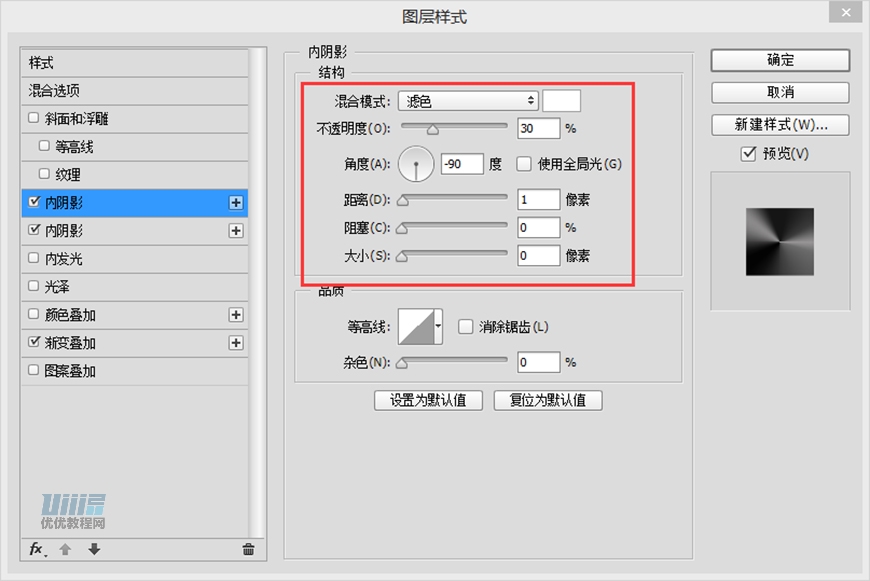Move effect down with the down arrow

pyautogui.click(x=94, y=549)
